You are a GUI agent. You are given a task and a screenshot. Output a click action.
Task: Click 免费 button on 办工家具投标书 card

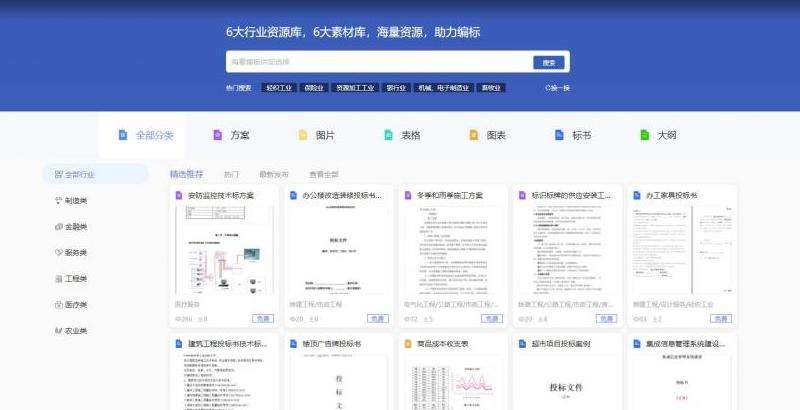721,319
